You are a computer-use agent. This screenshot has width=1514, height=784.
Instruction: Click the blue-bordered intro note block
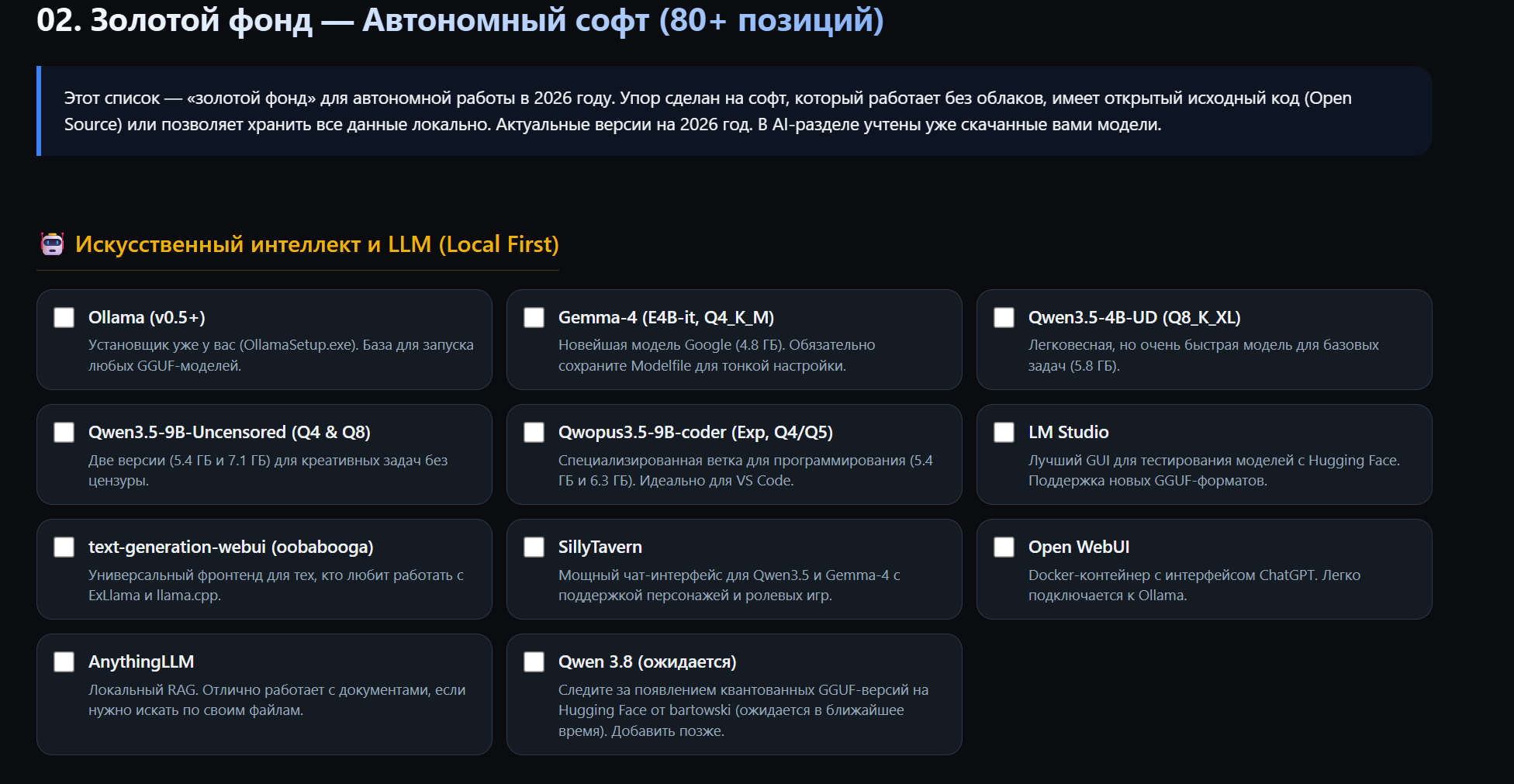click(734, 111)
